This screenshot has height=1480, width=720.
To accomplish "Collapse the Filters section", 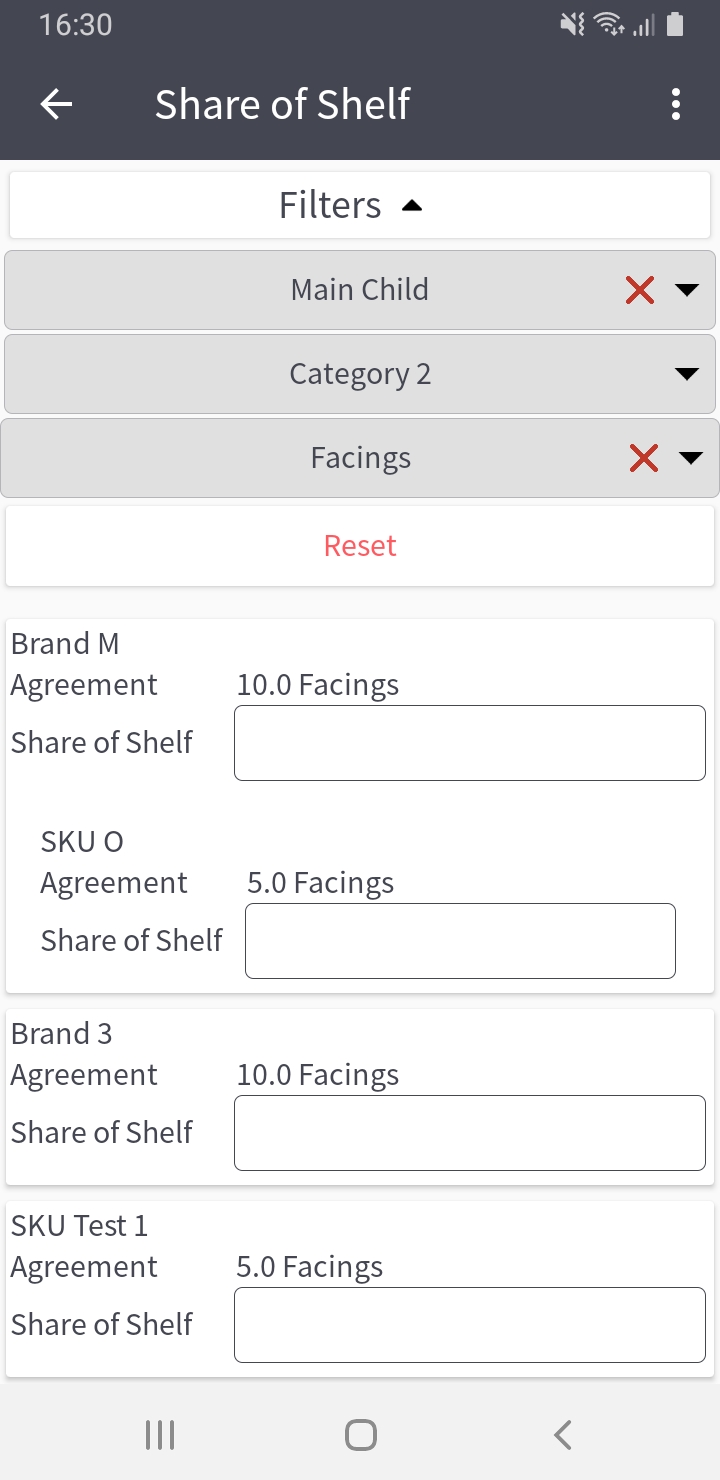I will (x=360, y=205).
